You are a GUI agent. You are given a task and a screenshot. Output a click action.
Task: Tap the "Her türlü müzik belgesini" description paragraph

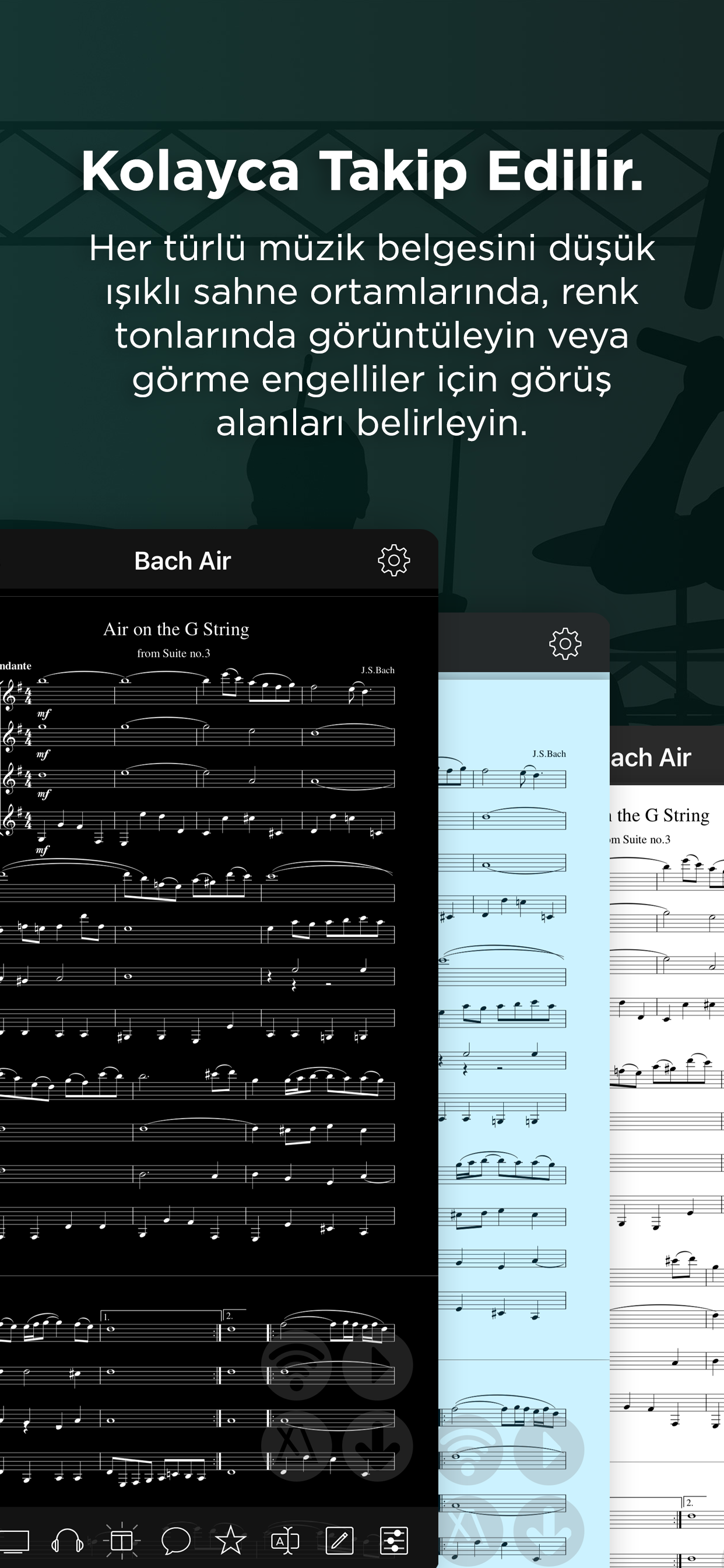(x=372, y=335)
